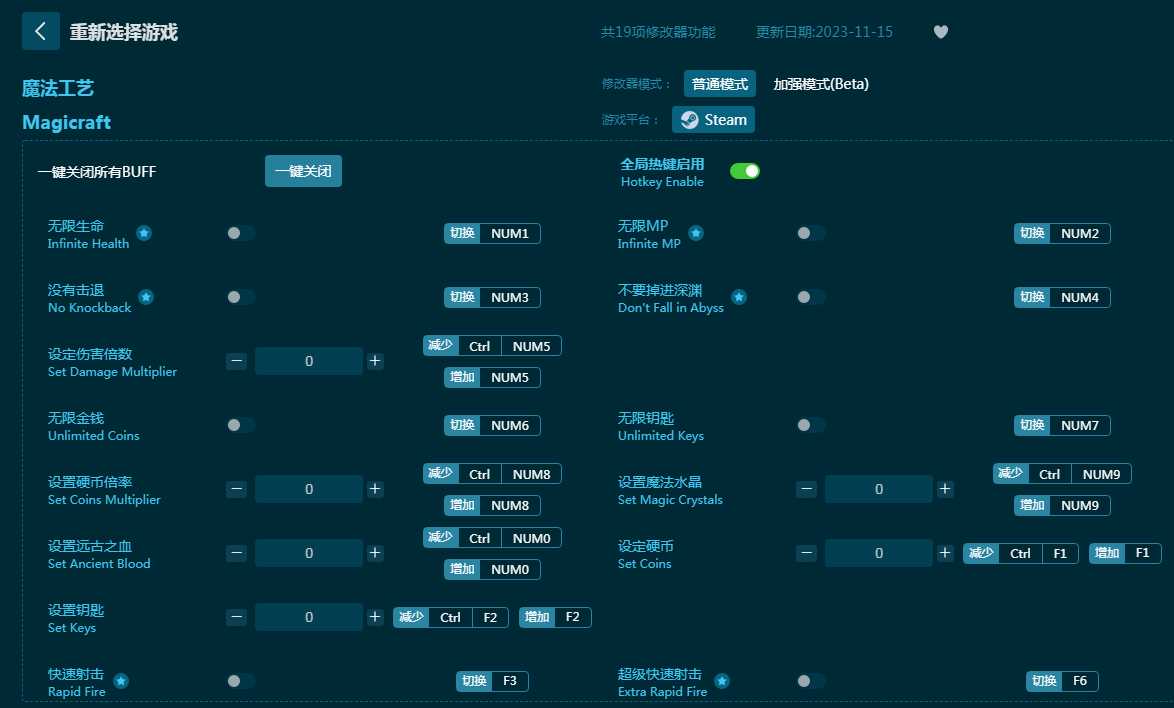Click 增加 F2 hotkey for Set Keys
Screen dimensions: 1174x708
pyautogui.click(x=555, y=617)
